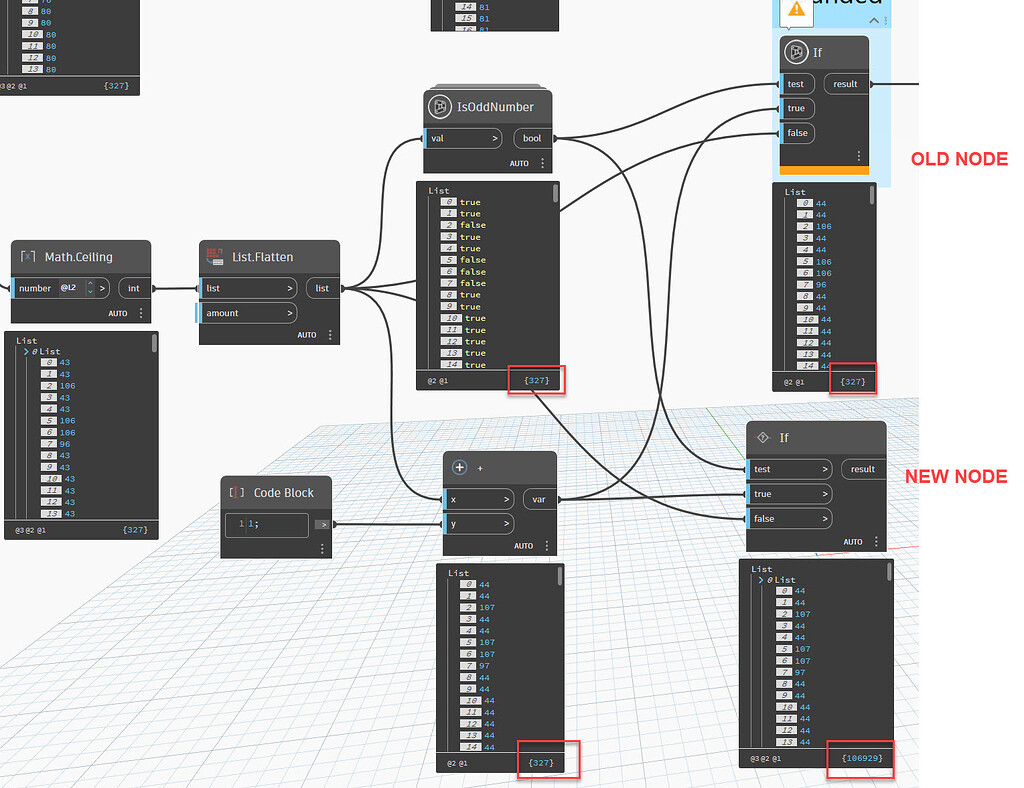
Task: Click the result output port of new If node
Action: pyautogui.click(x=863, y=469)
